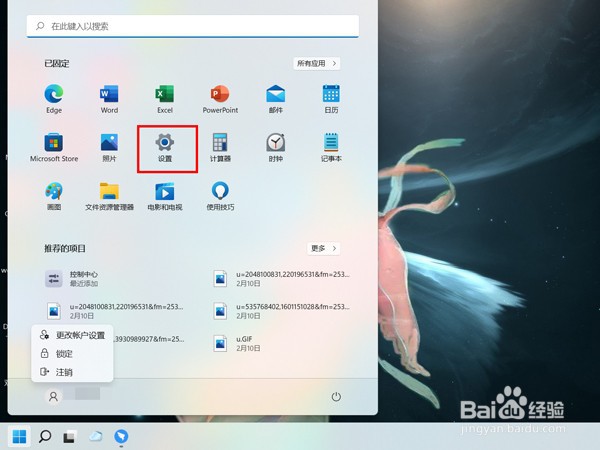
Task: Open taskbar search magnifier
Action: pyautogui.click(x=45, y=436)
